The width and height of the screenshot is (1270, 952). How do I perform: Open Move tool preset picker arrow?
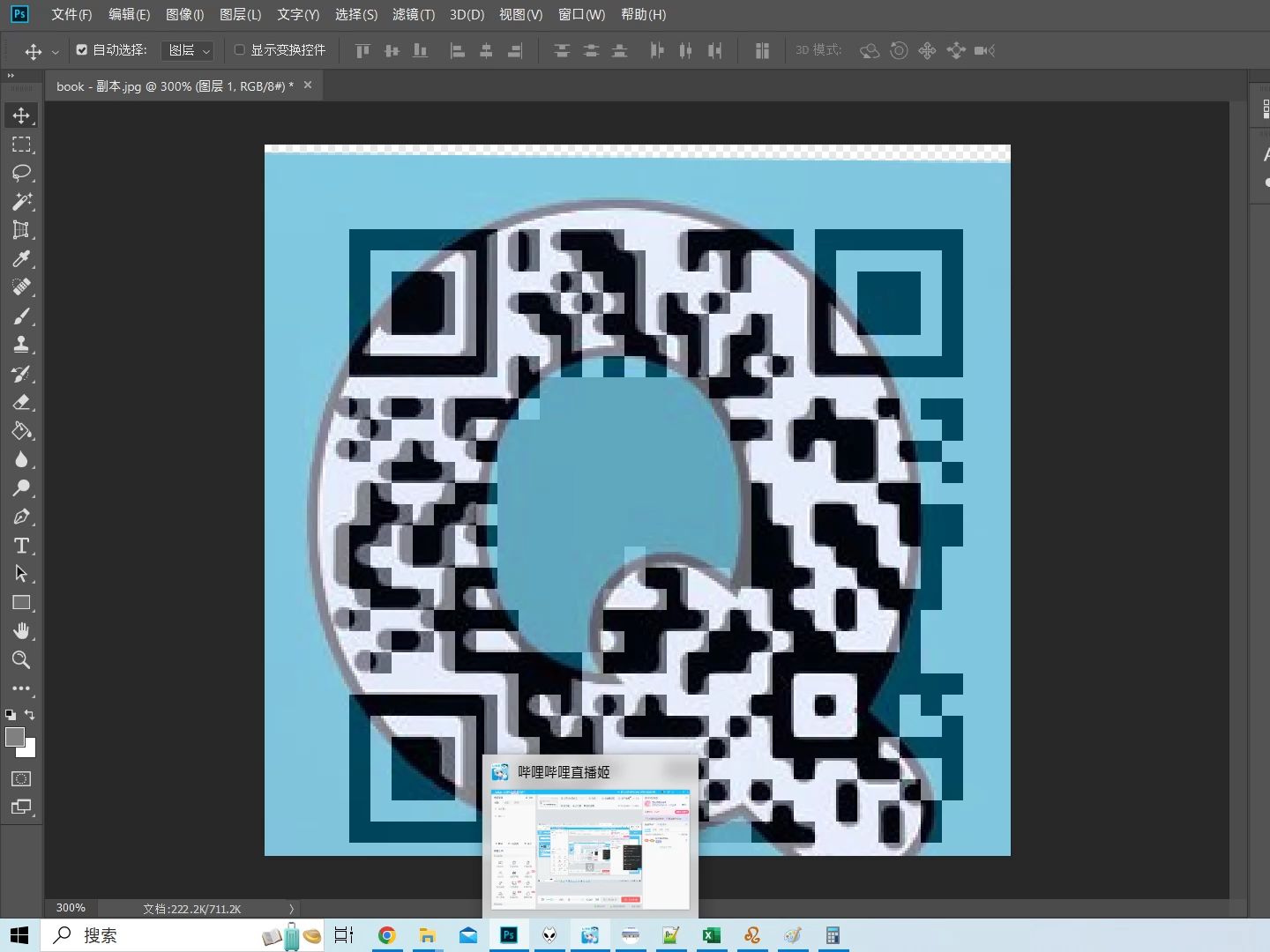[x=55, y=52]
